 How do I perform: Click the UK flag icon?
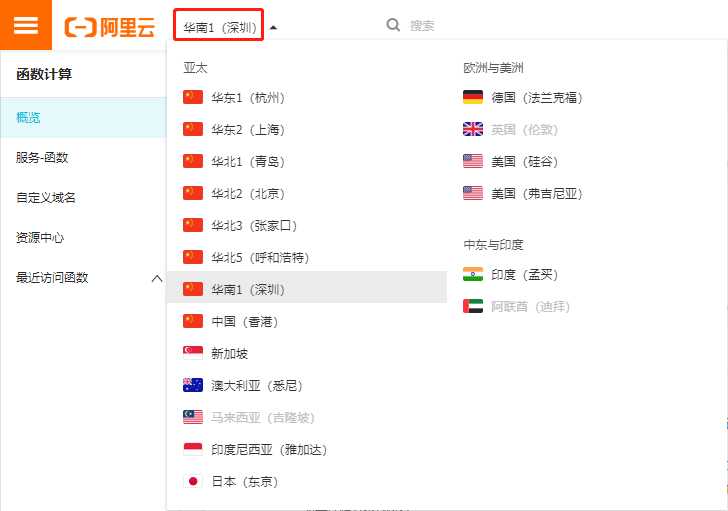tap(473, 129)
